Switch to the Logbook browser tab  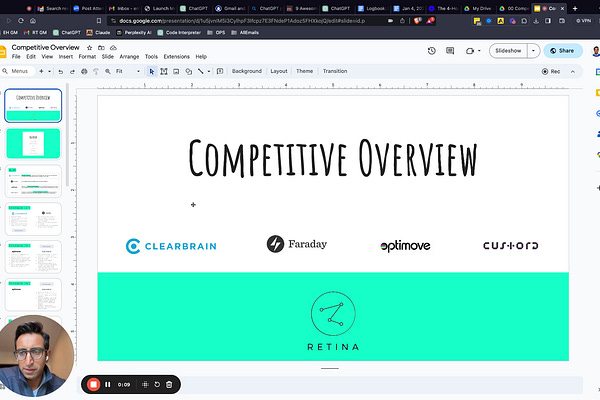tap(372, 8)
